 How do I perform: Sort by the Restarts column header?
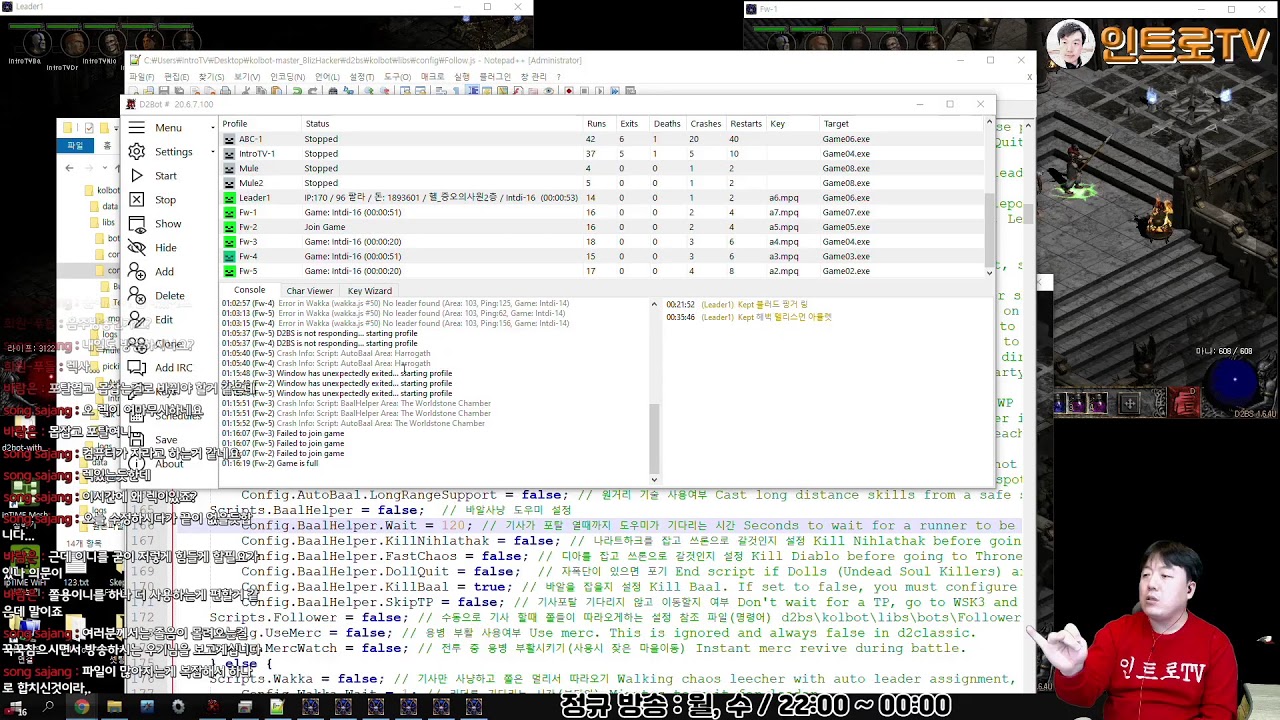[x=746, y=124]
